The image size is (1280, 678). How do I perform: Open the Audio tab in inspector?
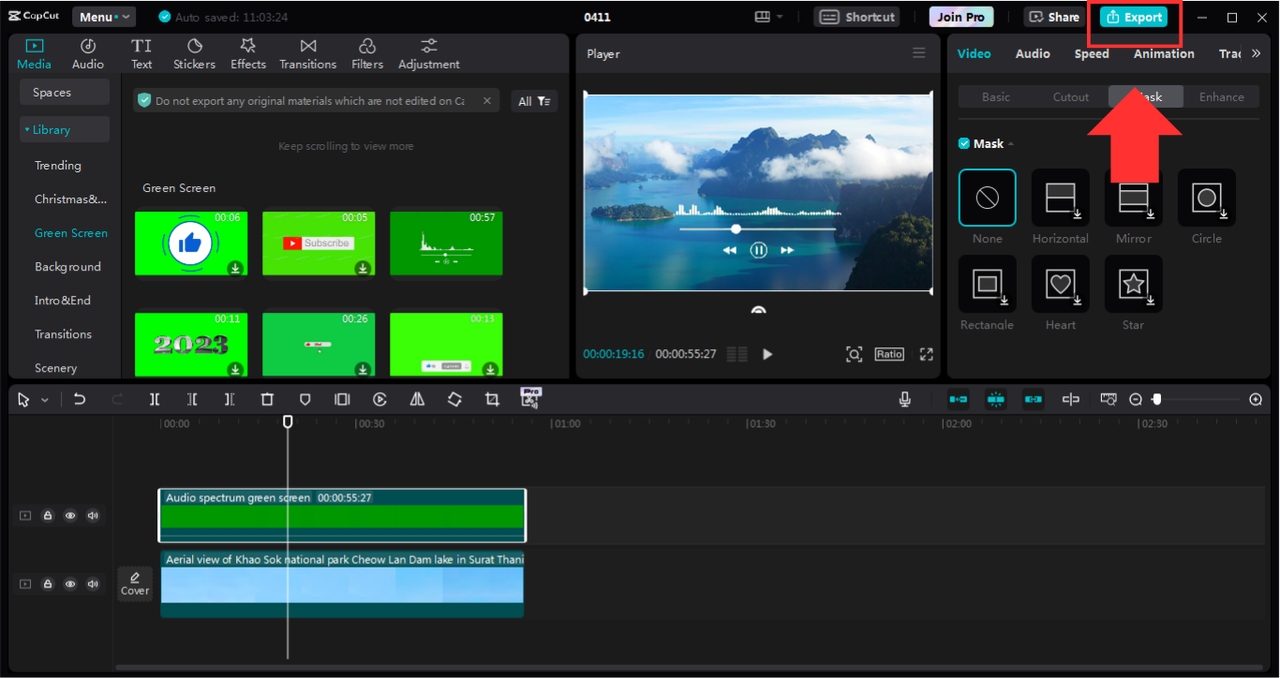[1033, 54]
